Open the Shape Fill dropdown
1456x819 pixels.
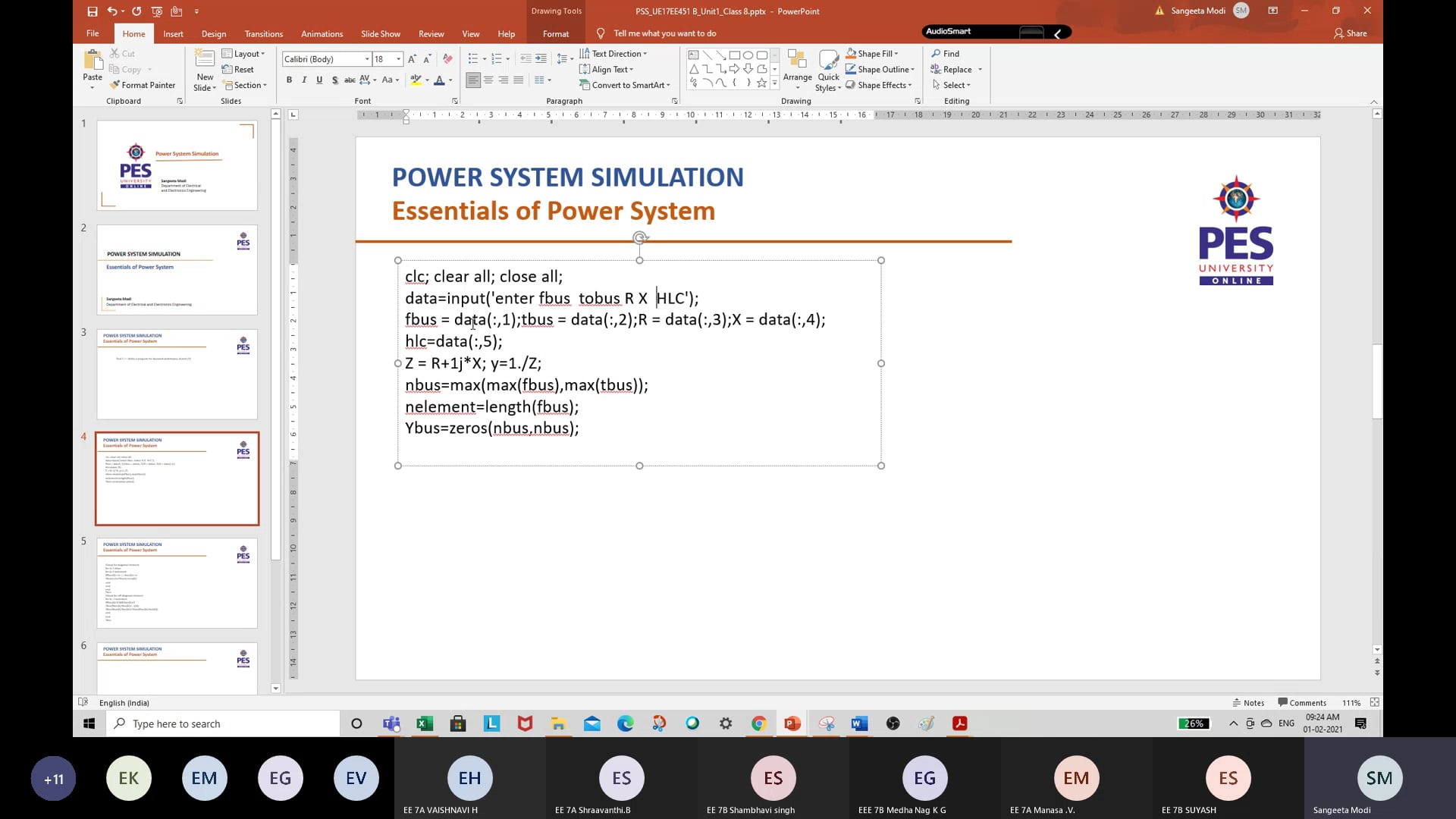point(872,53)
